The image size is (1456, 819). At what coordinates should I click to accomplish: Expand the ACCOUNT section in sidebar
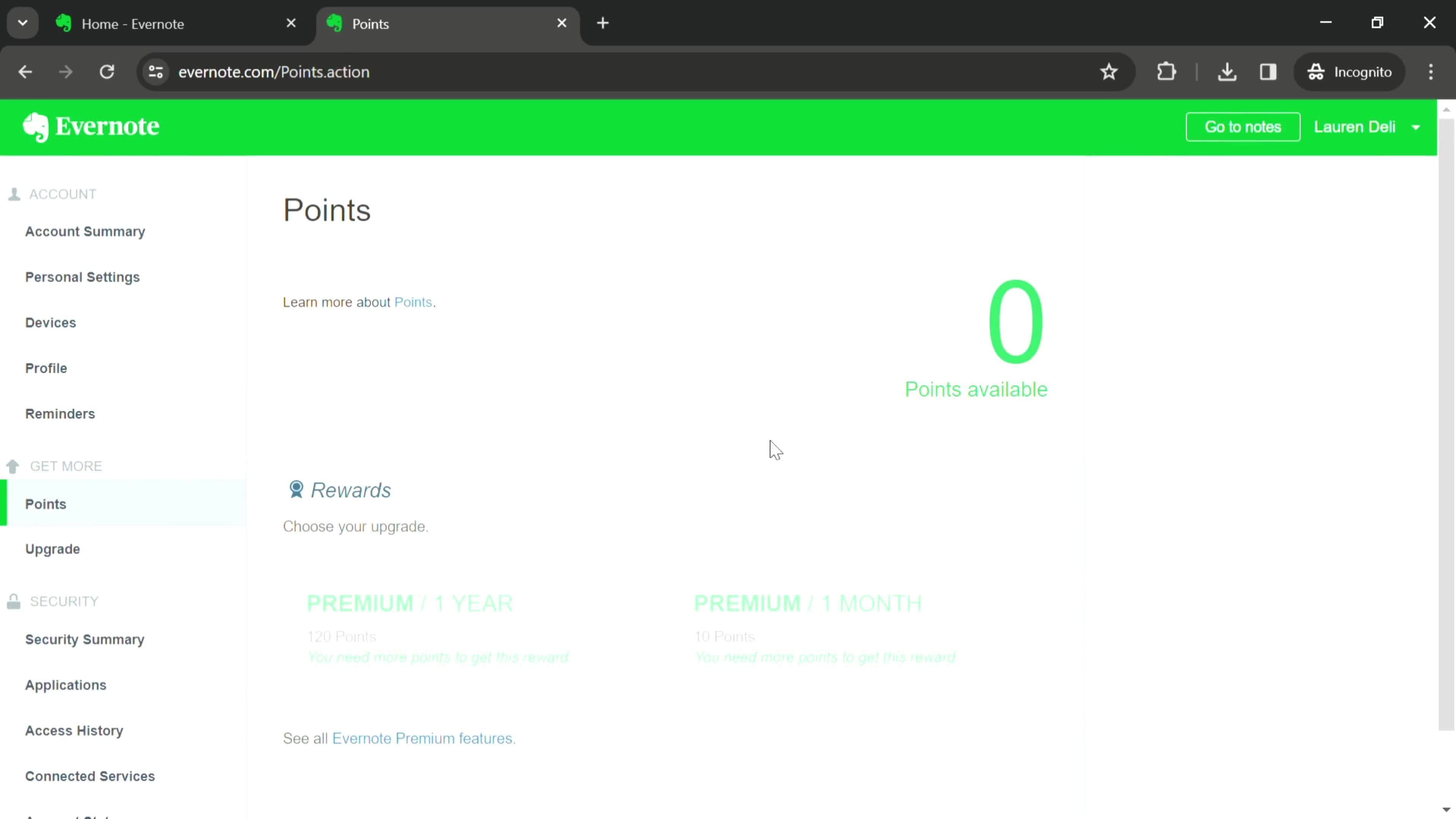pyautogui.click(x=62, y=194)
